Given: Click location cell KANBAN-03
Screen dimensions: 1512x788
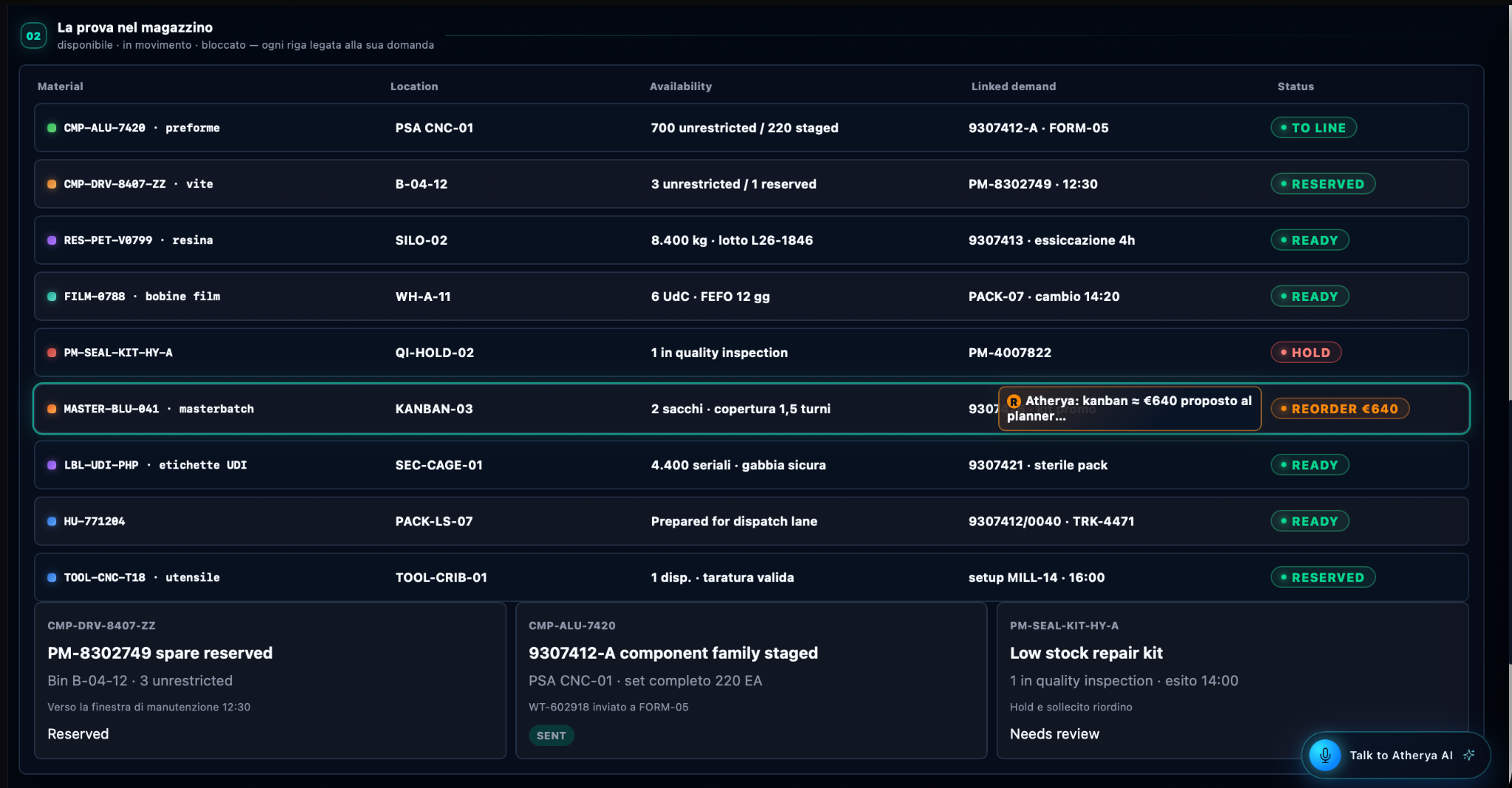Looking at the screenshot, I should point(434,409).
